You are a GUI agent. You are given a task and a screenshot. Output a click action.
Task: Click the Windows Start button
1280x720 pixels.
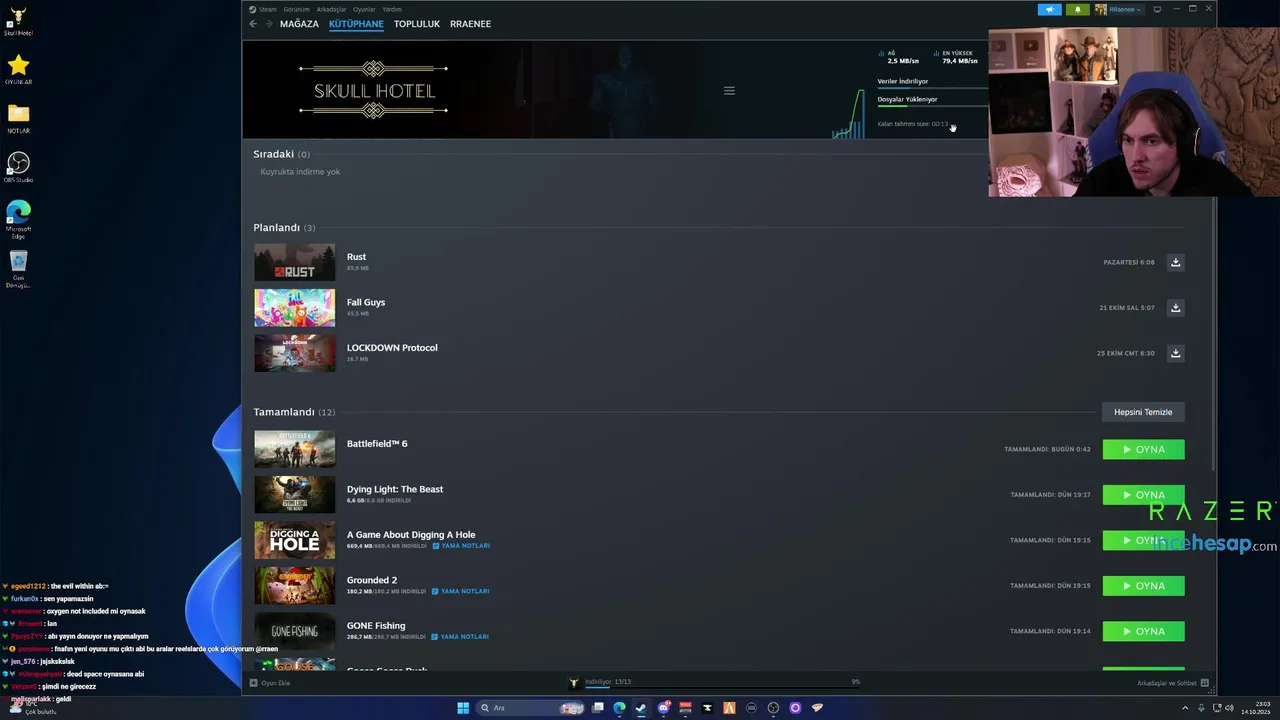coord(463,708)
